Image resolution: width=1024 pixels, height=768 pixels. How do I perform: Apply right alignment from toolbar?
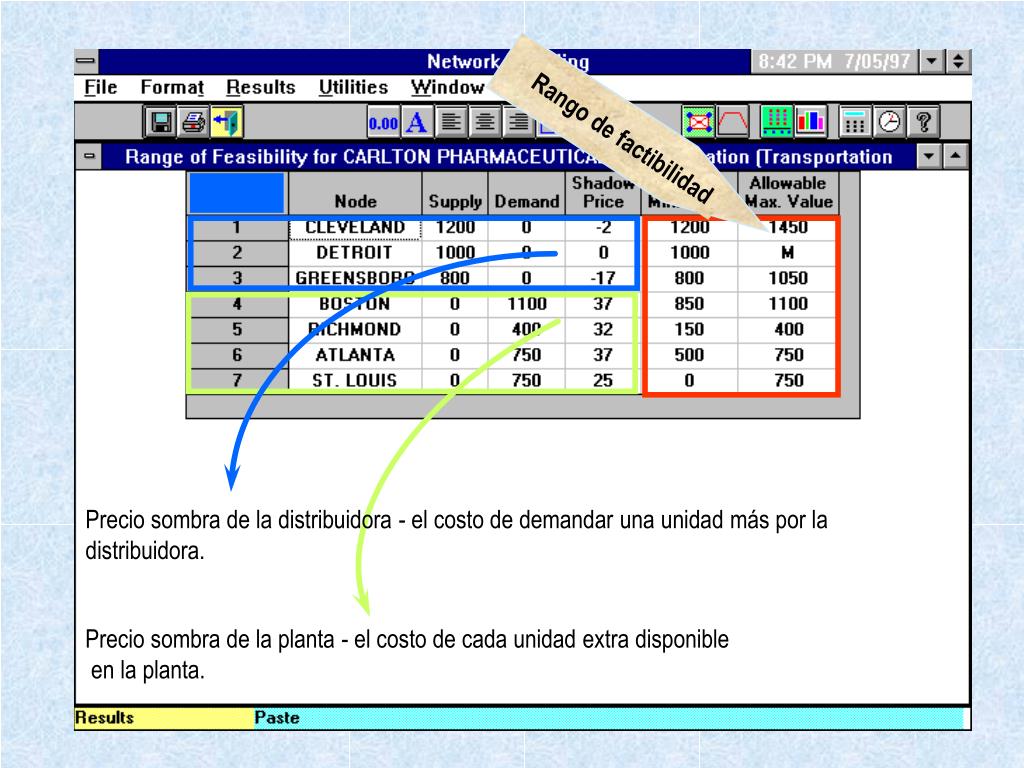519,122
